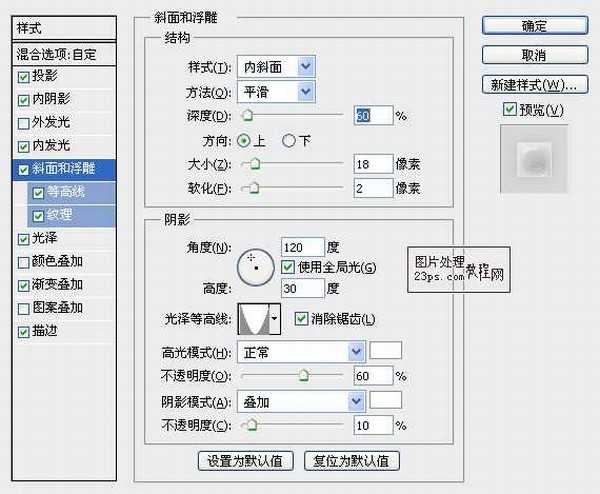Enable the 外发光 checkbox
600x494 pixels.
(x=24, y=123)
